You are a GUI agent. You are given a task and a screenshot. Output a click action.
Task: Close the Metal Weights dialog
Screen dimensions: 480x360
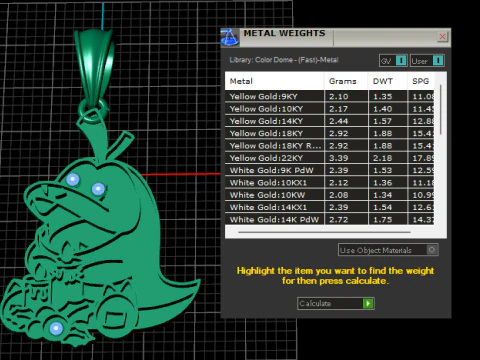tap(442, 36)
